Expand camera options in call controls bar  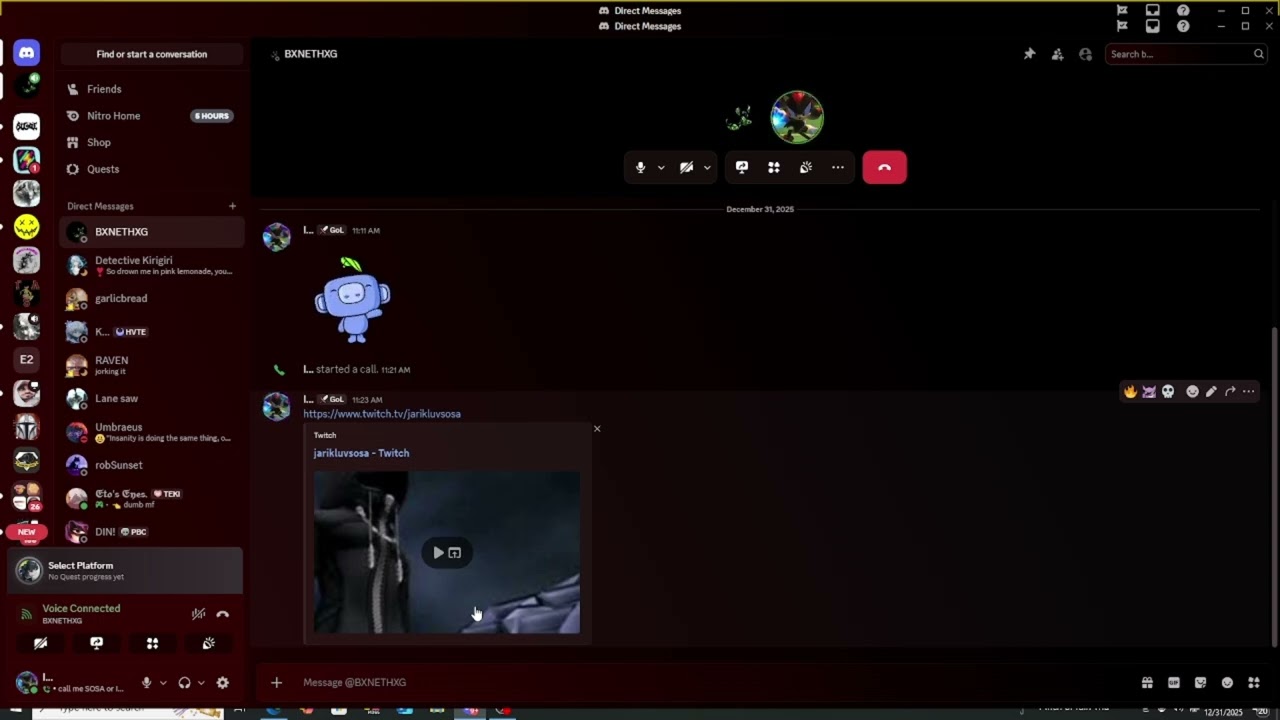coord(707,167)
